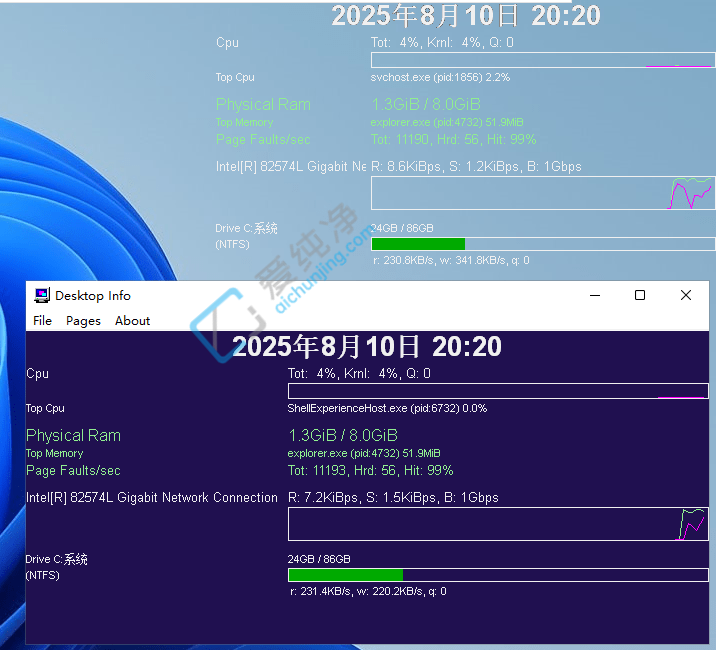Click Top Cpu label in Desktop Info window
Screen dimensions: 716x650
[45, 408]
